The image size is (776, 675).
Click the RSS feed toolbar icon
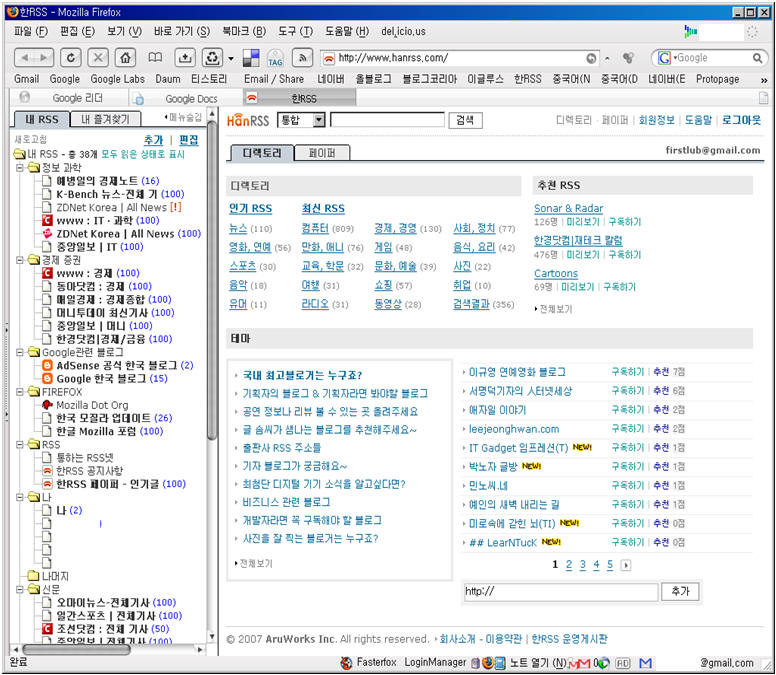tap(302, 58)
